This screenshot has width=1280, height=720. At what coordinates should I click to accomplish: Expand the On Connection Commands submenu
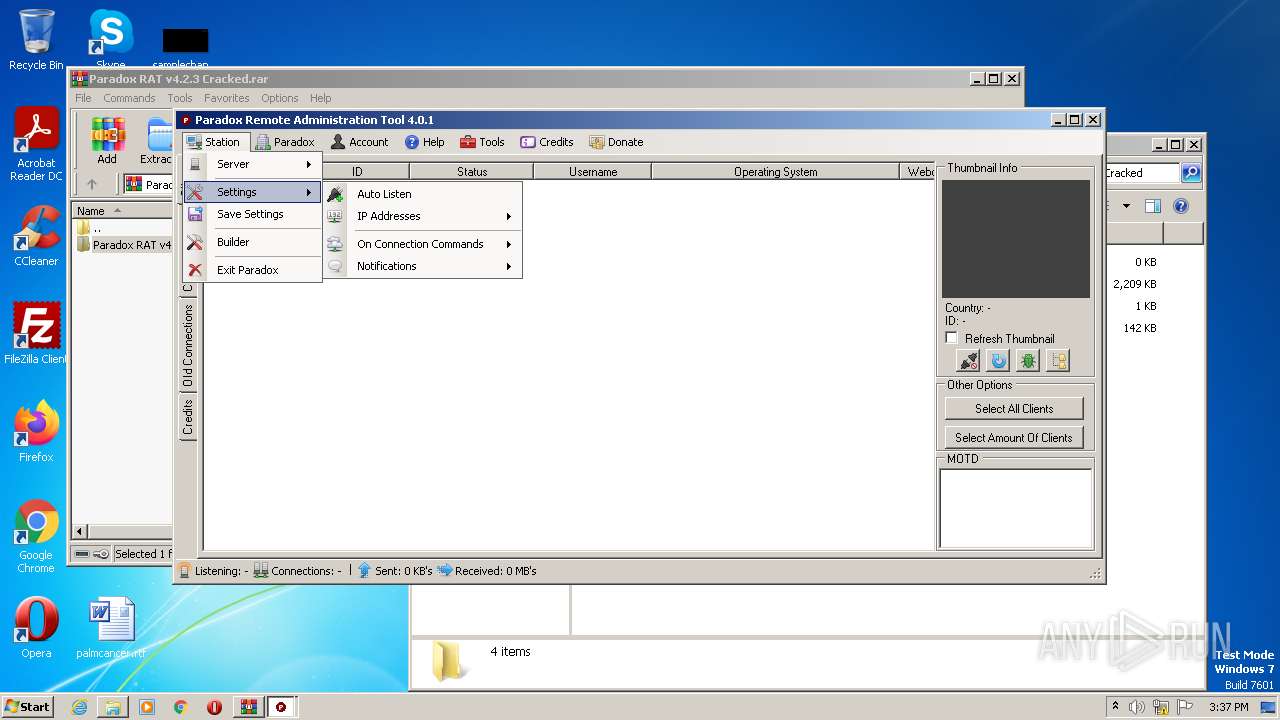[x=422, y=244]
